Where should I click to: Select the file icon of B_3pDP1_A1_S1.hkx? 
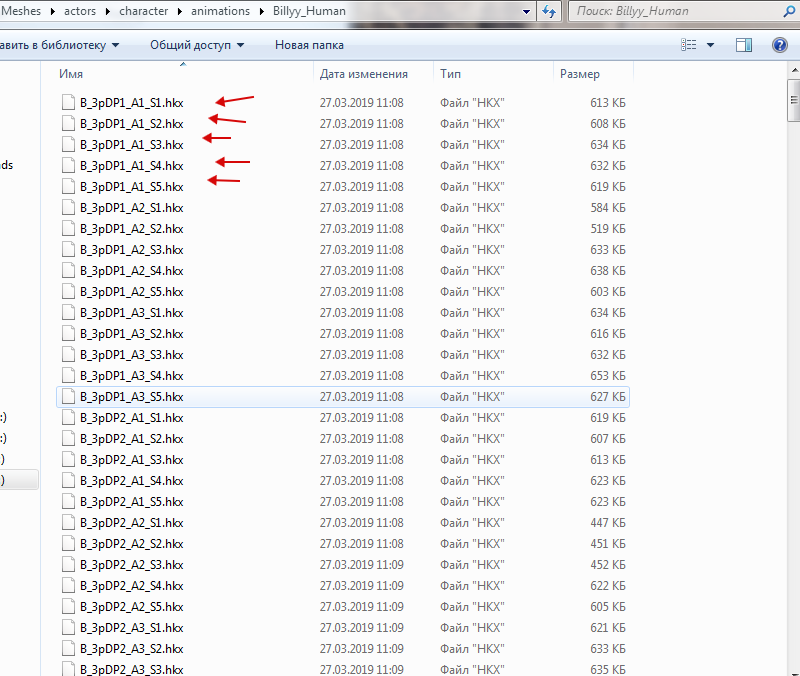[x=68, y=103]
